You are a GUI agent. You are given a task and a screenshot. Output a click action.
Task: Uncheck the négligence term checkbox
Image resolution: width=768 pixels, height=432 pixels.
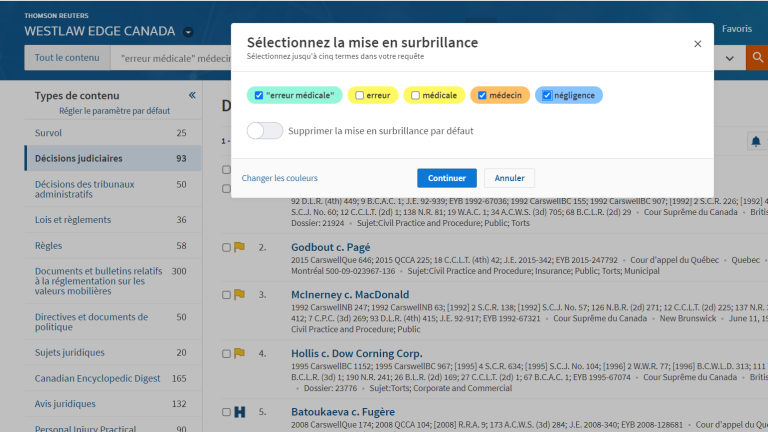[x=547, y=95]
